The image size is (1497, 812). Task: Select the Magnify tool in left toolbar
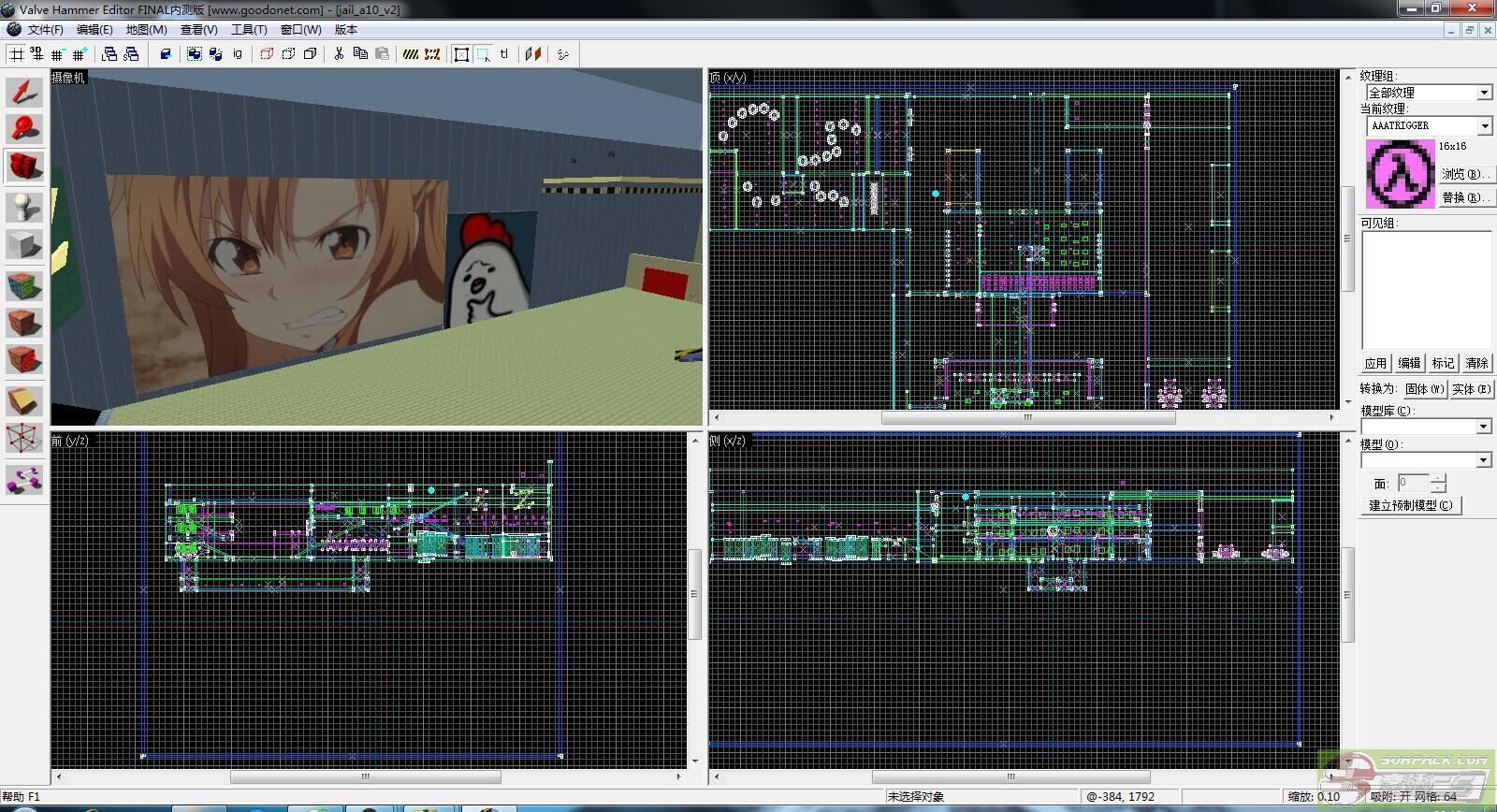coord(24,129)
